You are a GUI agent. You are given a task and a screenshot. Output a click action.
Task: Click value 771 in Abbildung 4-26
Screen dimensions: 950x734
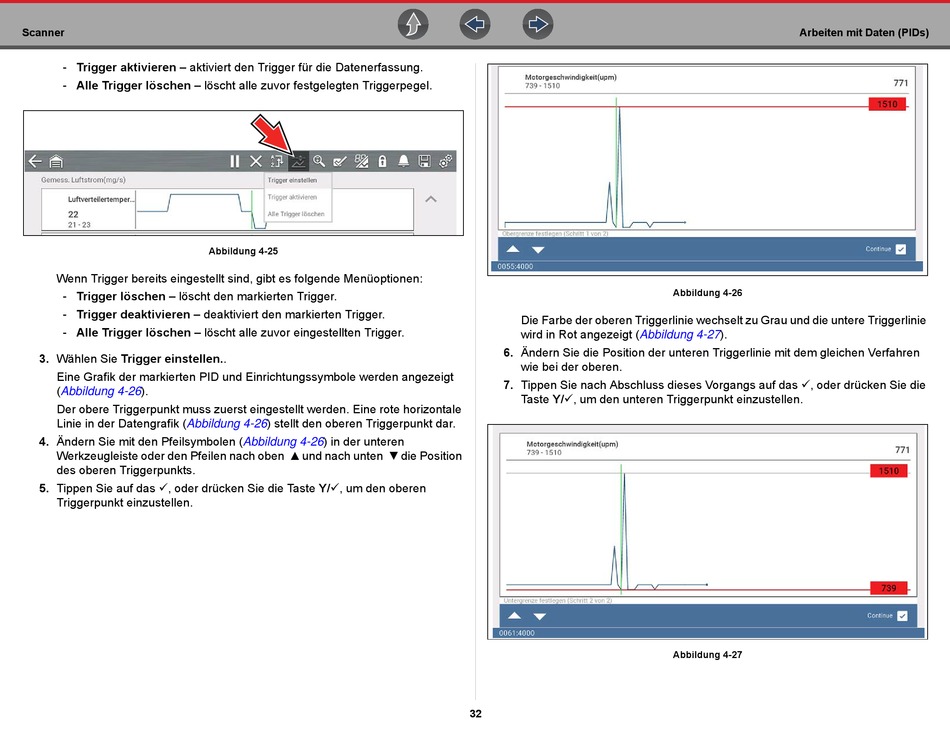point(901,83)
